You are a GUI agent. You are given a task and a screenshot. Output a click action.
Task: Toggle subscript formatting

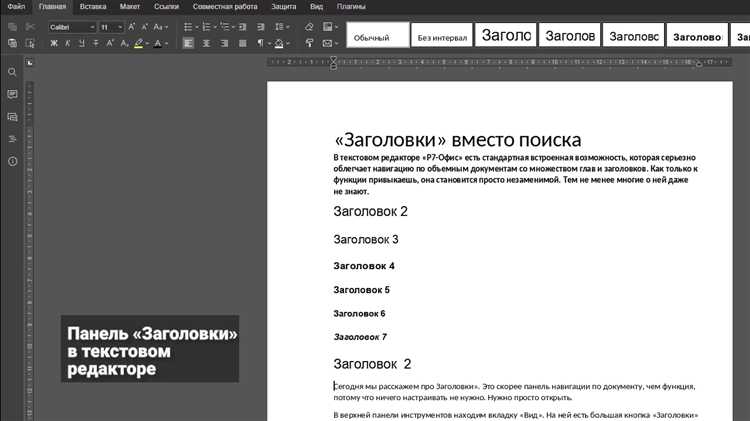point(124,44)
